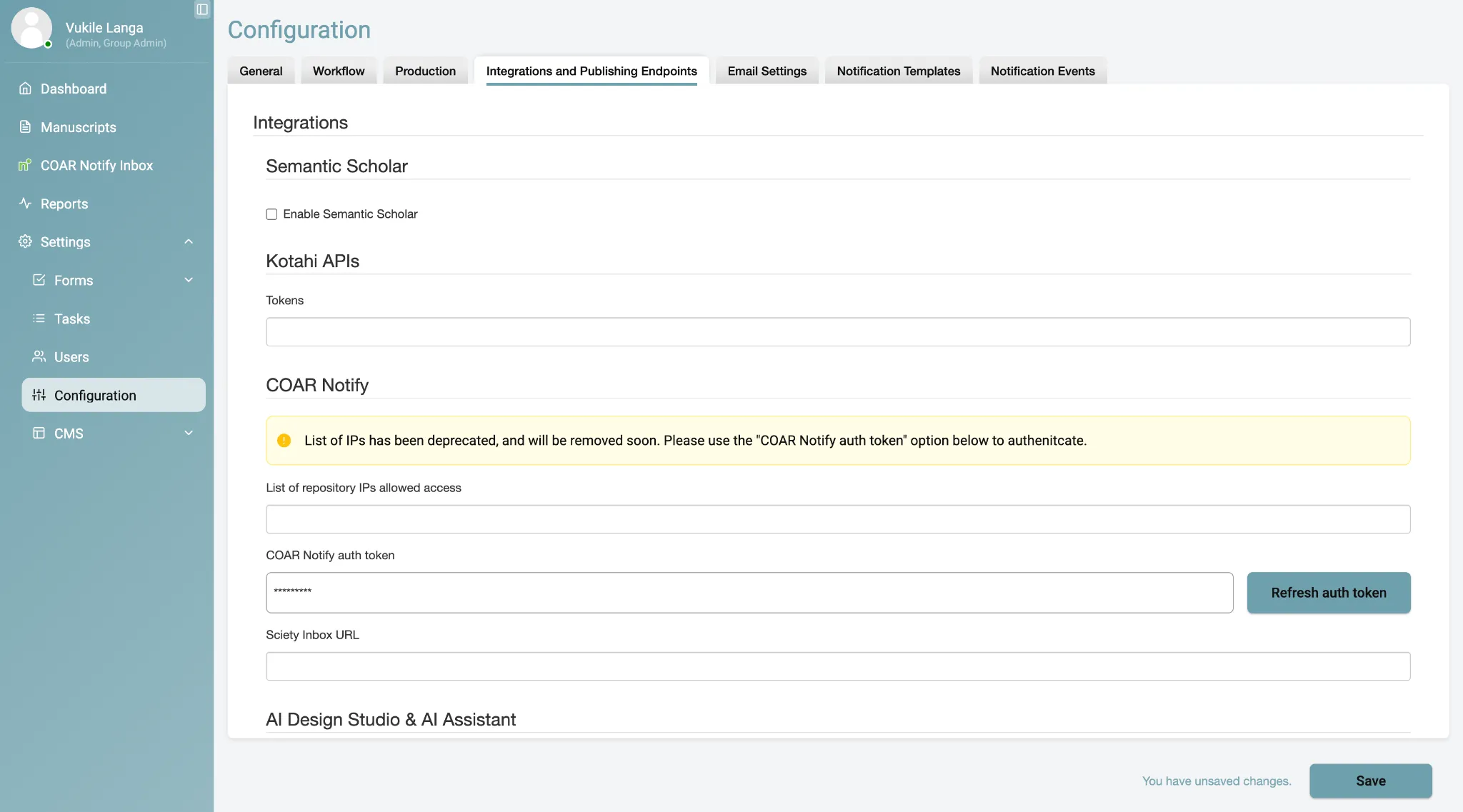Click the Manuscripts document icon
This screenshot has width=1463, height=812.
(x=25, y=127)
